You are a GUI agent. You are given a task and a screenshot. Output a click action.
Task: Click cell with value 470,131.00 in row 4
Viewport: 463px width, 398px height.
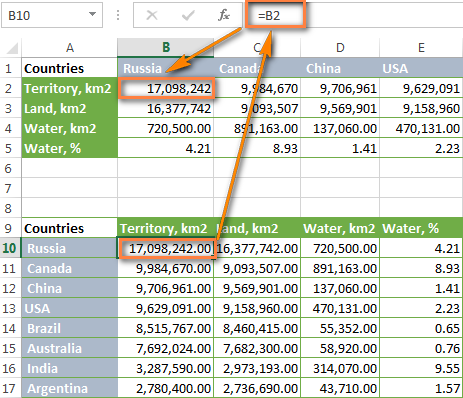pyautogui.click(x=421, y=128)
